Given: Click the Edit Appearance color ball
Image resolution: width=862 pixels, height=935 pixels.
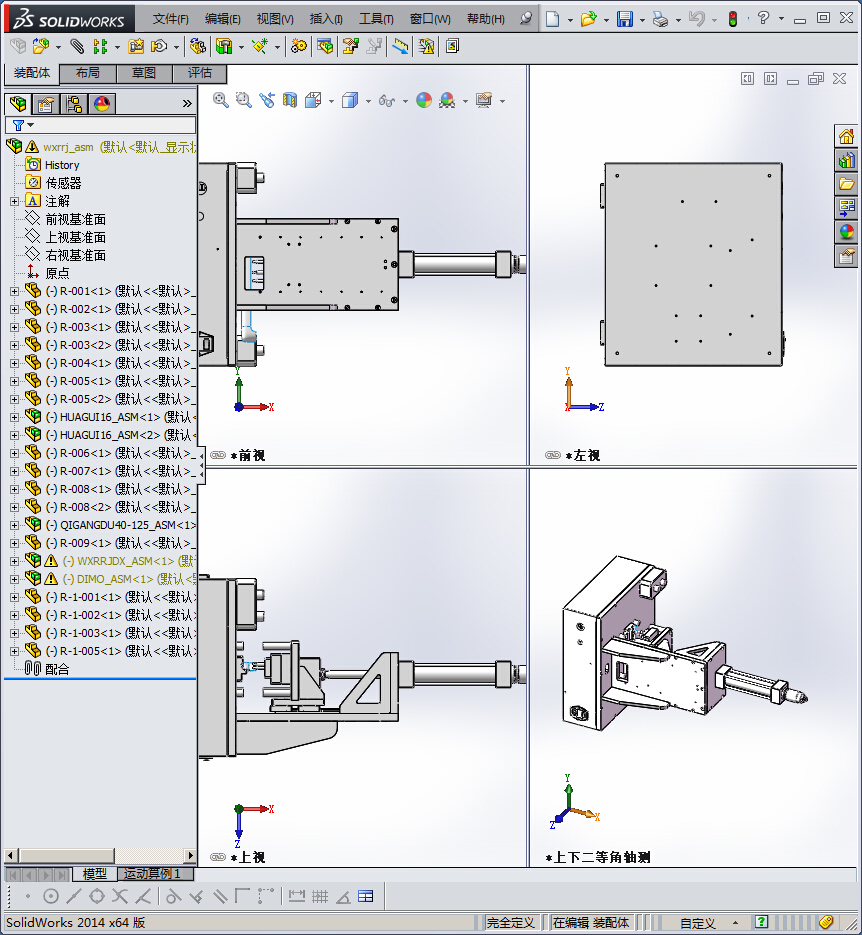Looking at the screenshot, I should point(424,100).
